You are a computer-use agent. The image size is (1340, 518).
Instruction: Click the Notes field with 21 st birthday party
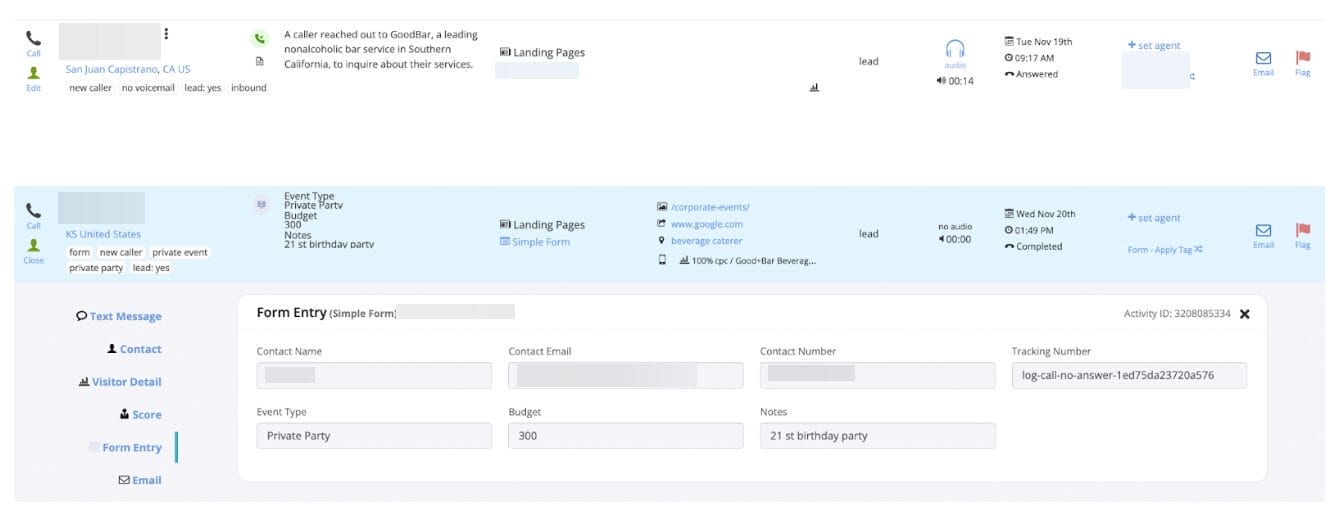pyautogui.click(x=877, y=436)
